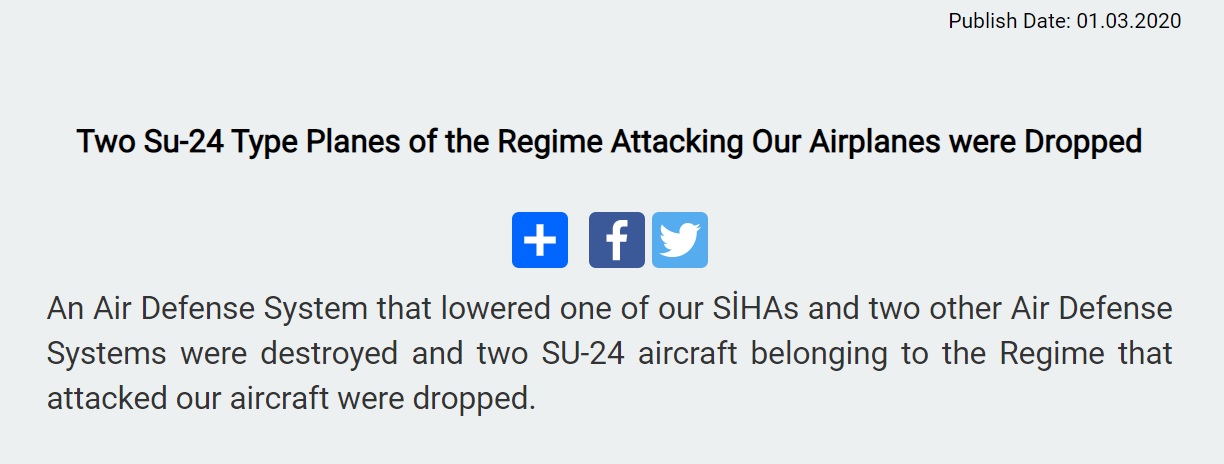Image resolution: width=1224 pixels, height=464 pixels.
Task: Share the article on Facebook
Action: [x=617, y=240]
